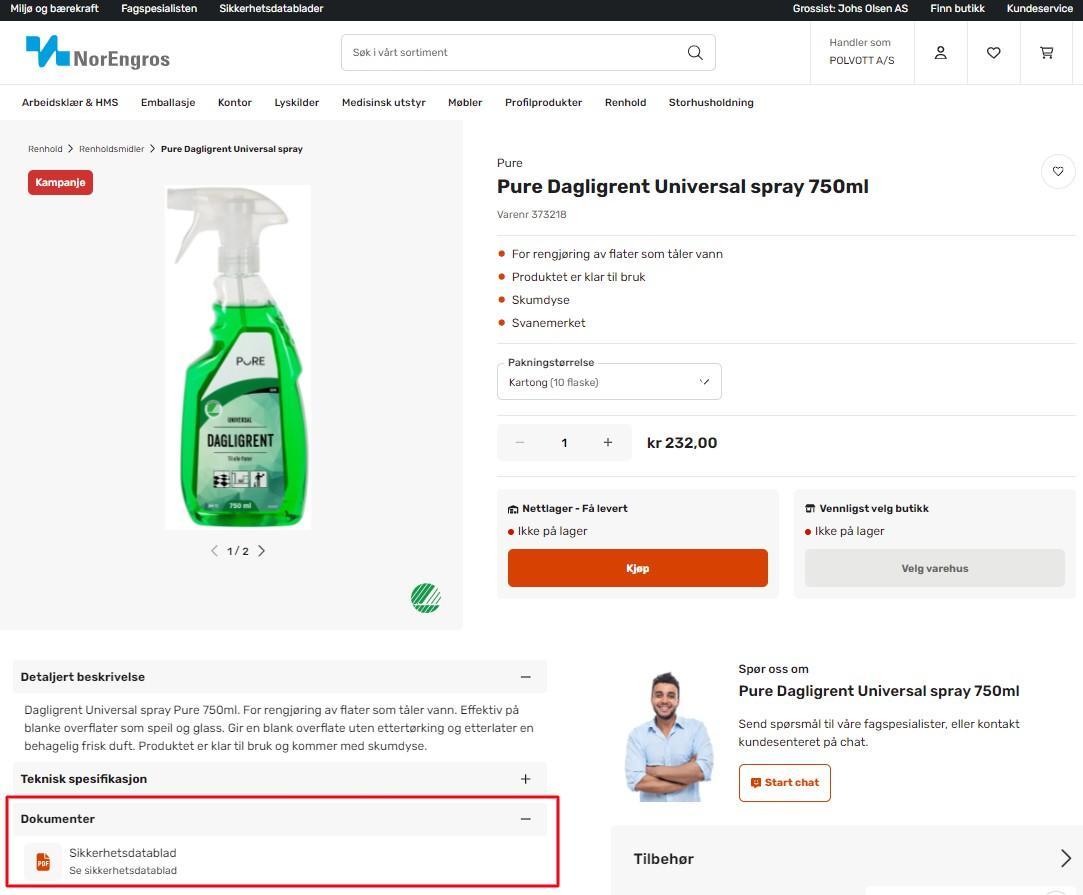Click the Sikkerhetsdatablad PDF icon
This screenshot has width=1083, height=895.
pyautogui.click(x=43, y=862)
